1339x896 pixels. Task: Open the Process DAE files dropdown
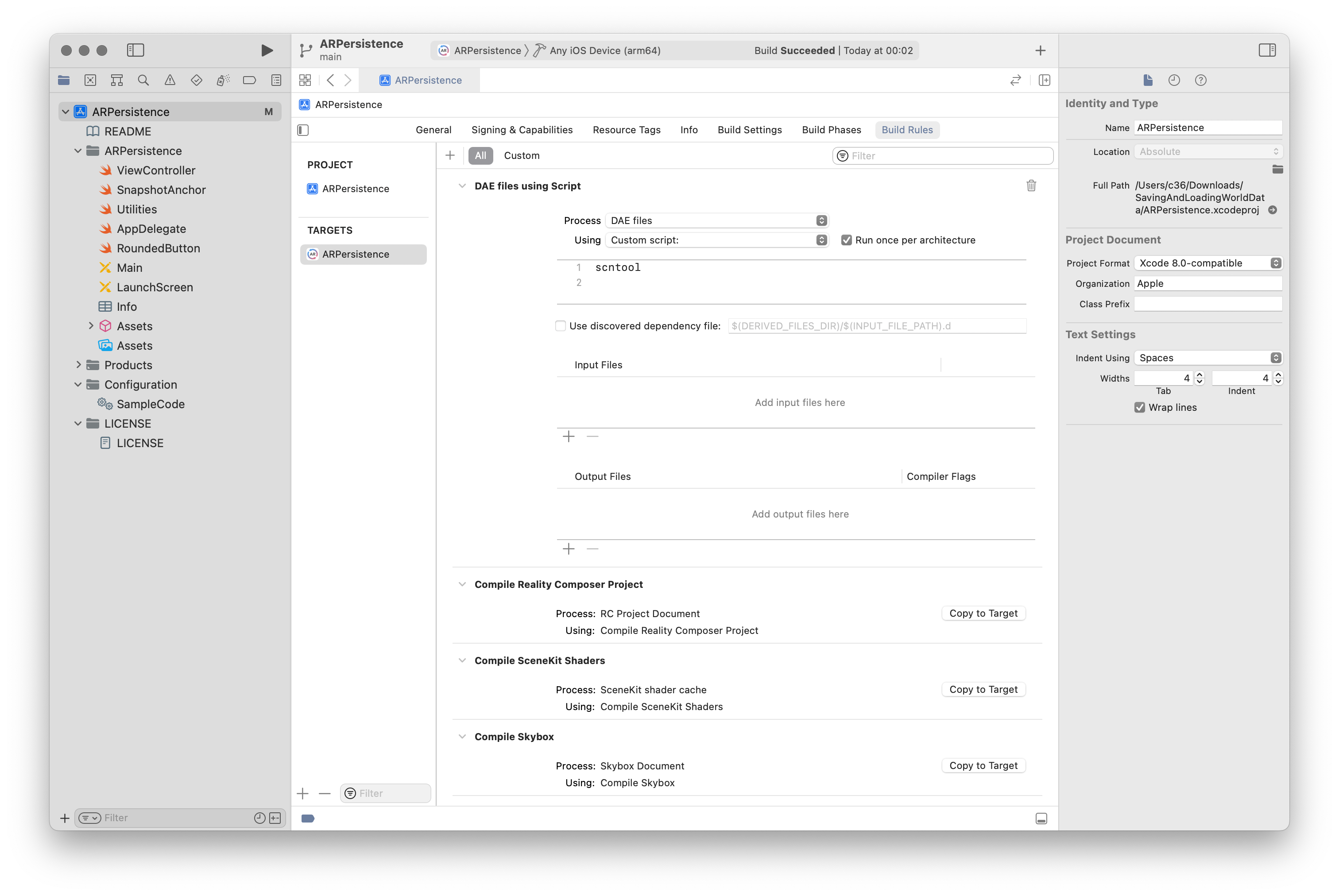tap(716, 220)
